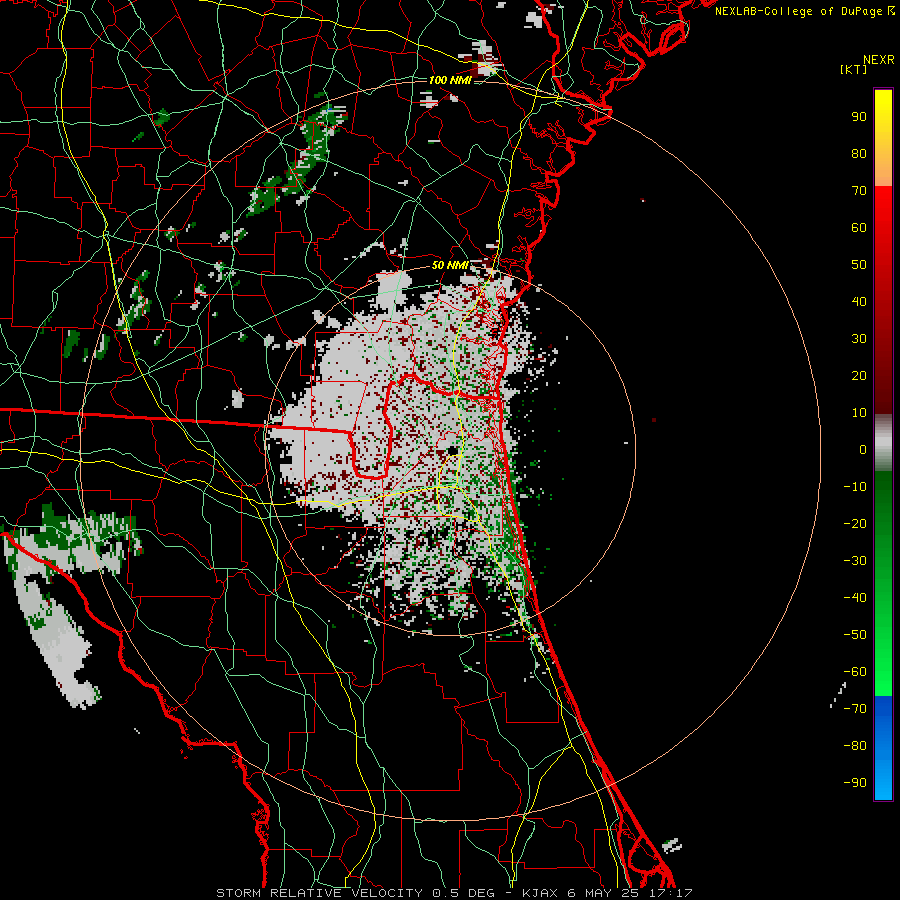Click the 50 NMI range ring label
This screenshot has width=900, height=900.
(x=449, y=265)
